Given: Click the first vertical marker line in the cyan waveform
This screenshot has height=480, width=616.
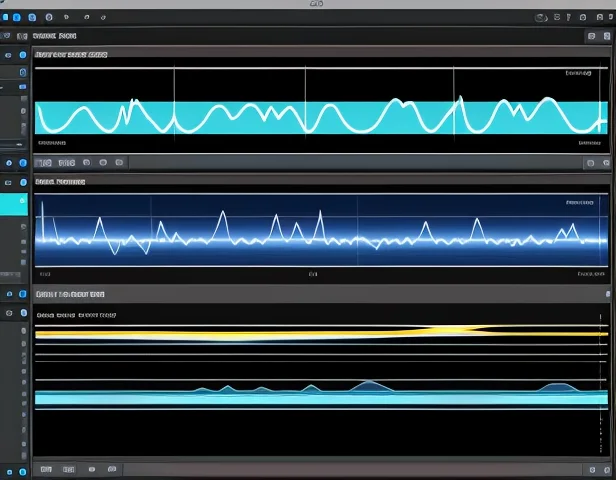Looking at the screenshot, I should [x=174, y=104].
